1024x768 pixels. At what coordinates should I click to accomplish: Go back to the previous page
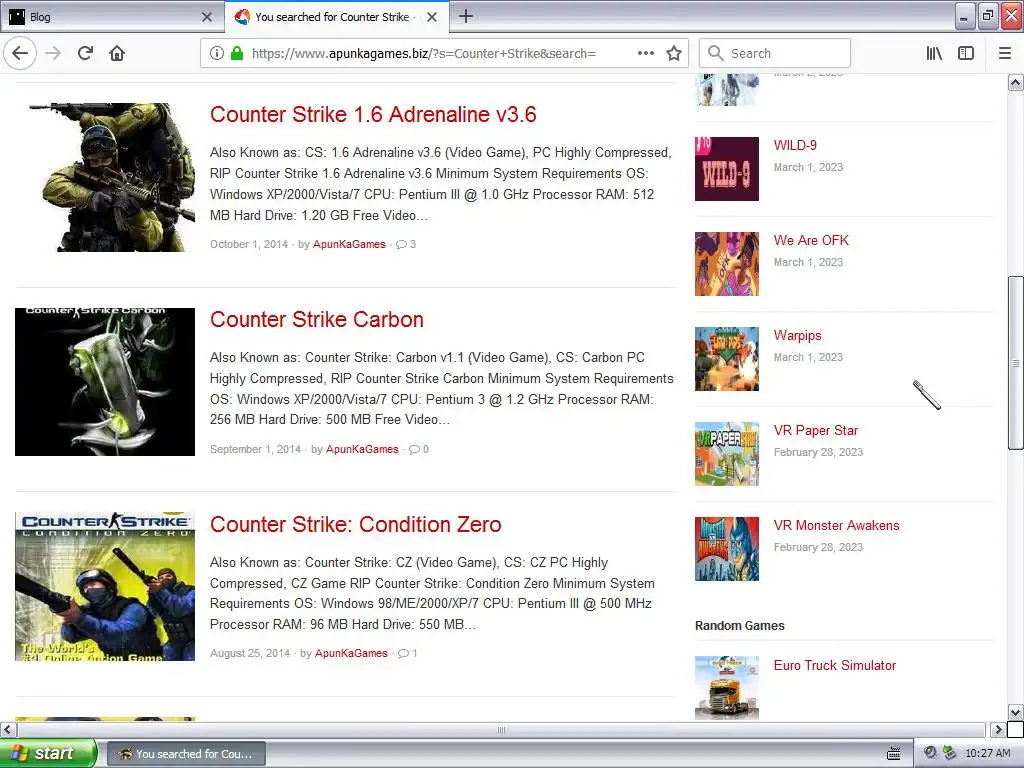pos(20,54)
